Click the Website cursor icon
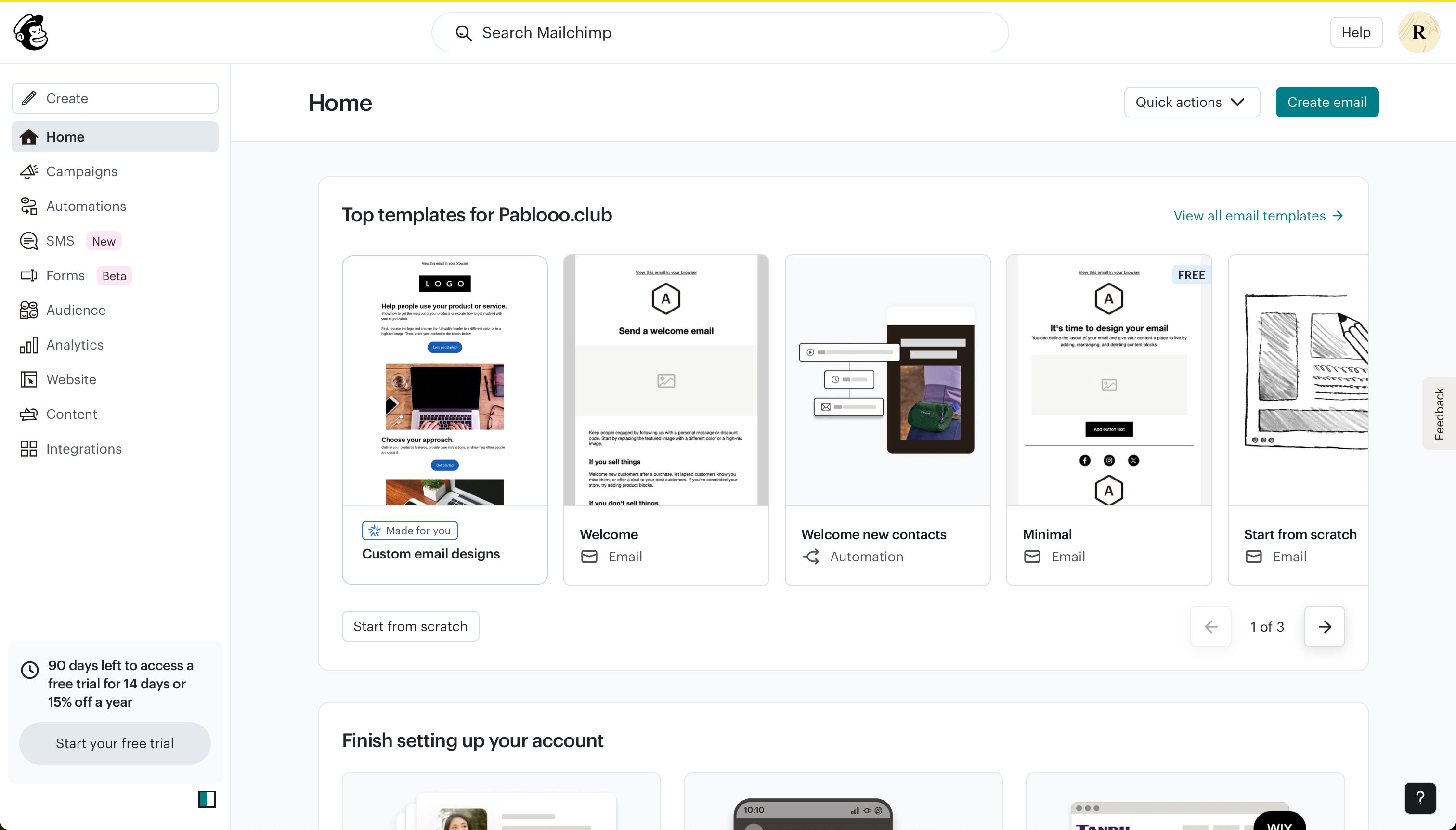This screenshot has height=830, width=1456. [28, 380]
